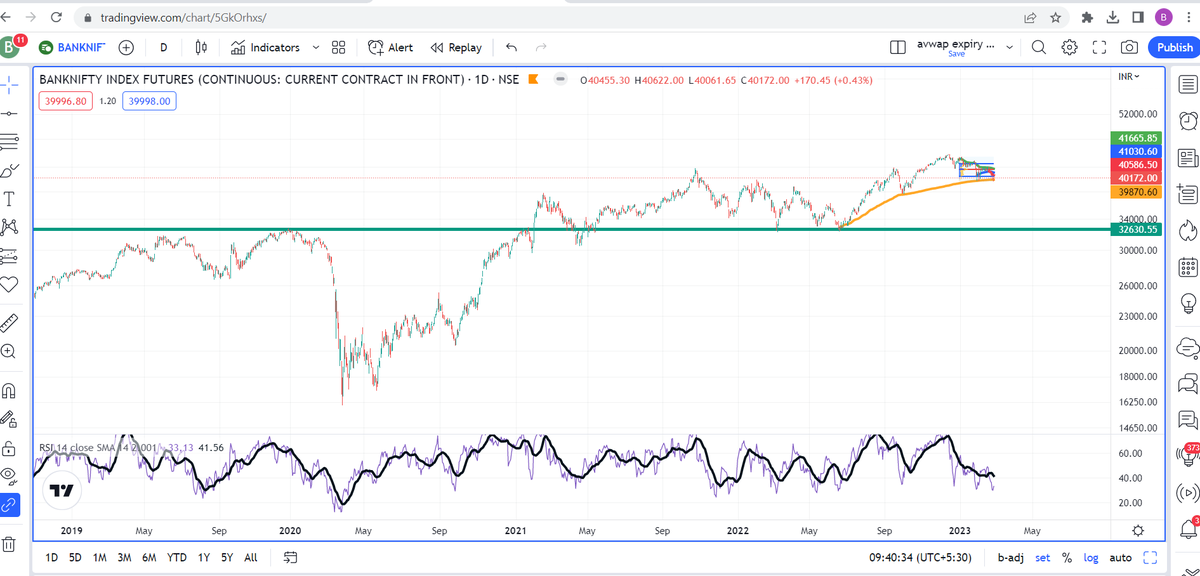The height and width of the screenshot is (576, 1200).
Task: Click the BANKNIF symbol search field
Action: click(x=80, y=47)
